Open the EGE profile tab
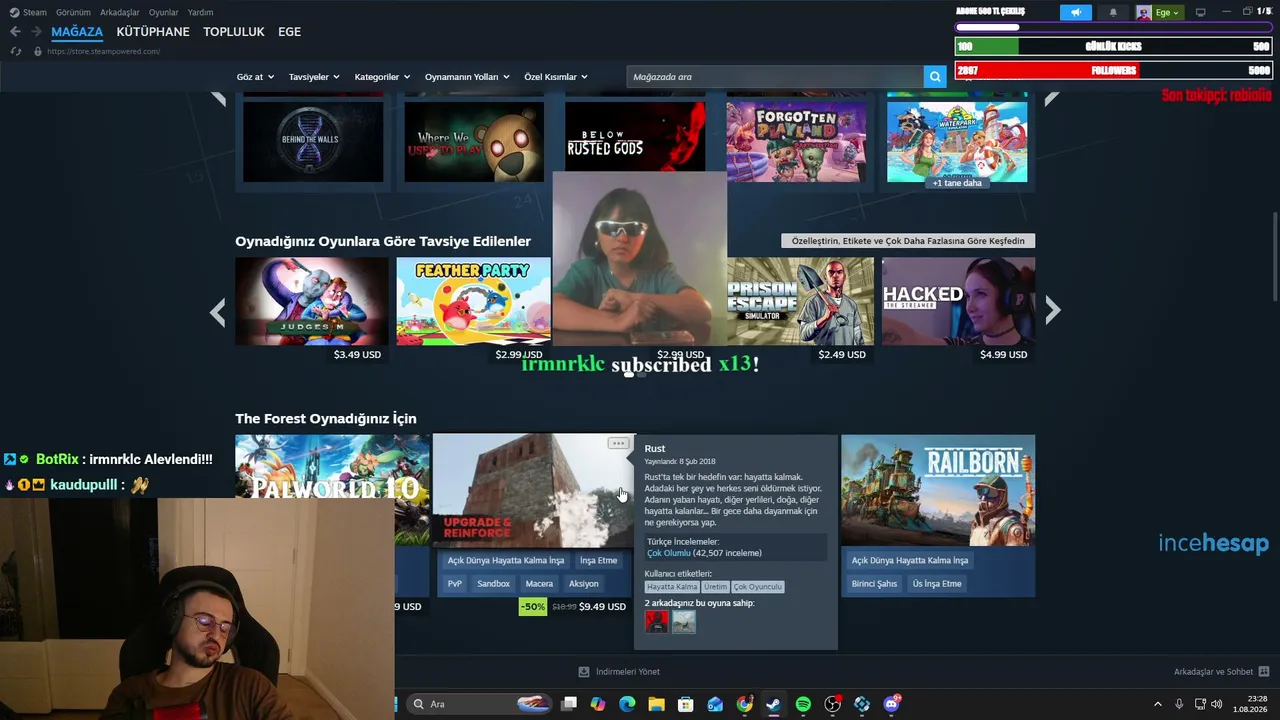 pos(289,32)
